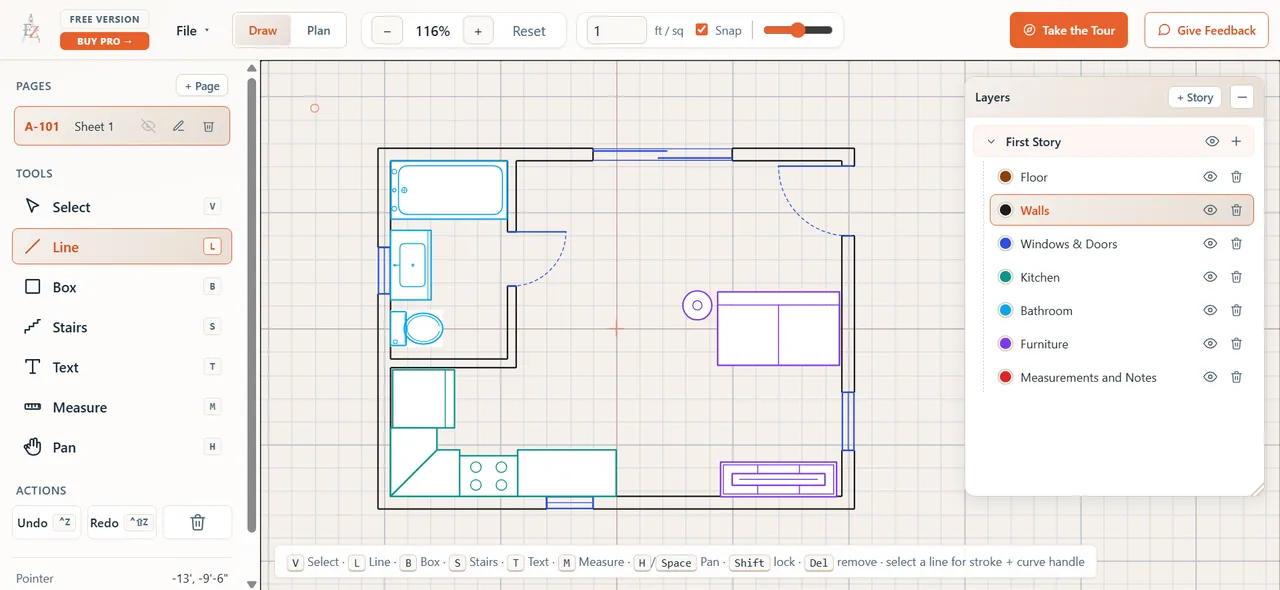Hide the First Story layers
The image size is (1280, 590).
click(x=1212, y=142)
